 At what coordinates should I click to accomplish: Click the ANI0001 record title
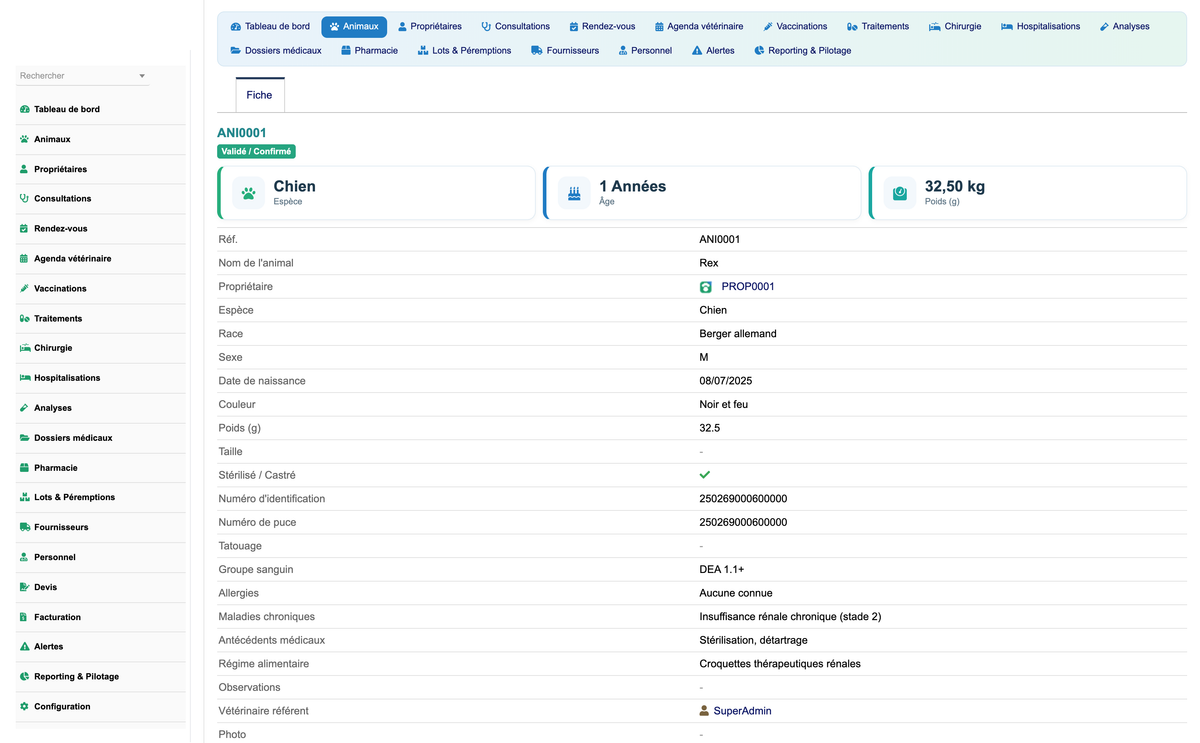pyautogui.click(x=242, y=133)
